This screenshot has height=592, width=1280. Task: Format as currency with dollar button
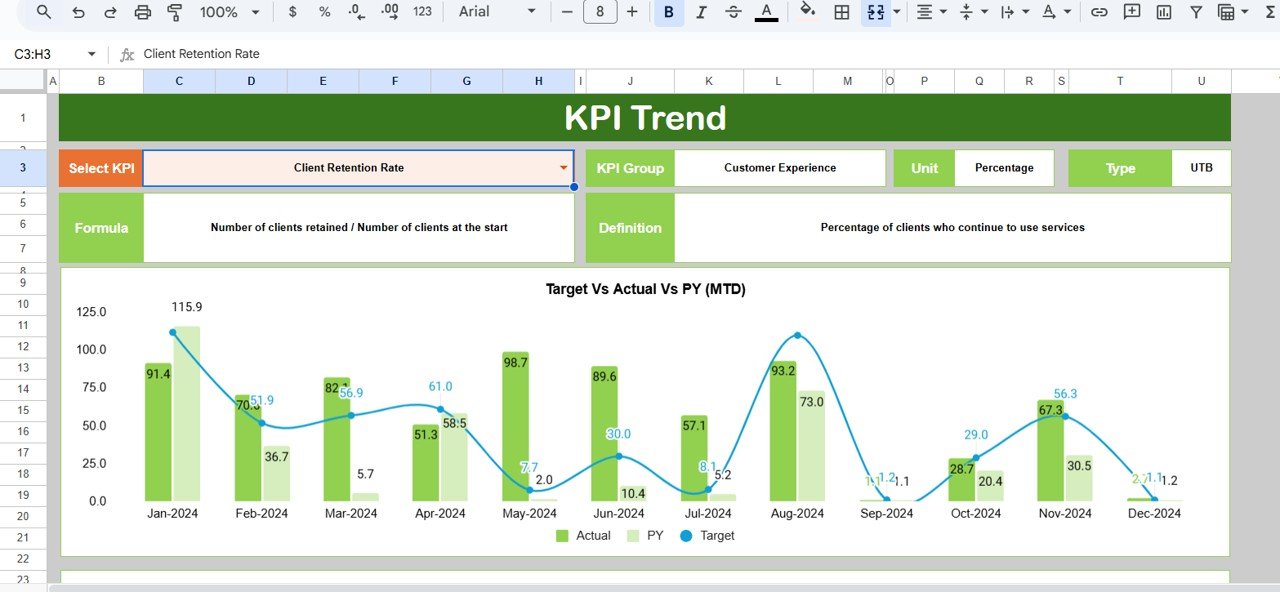pos(292,12)
